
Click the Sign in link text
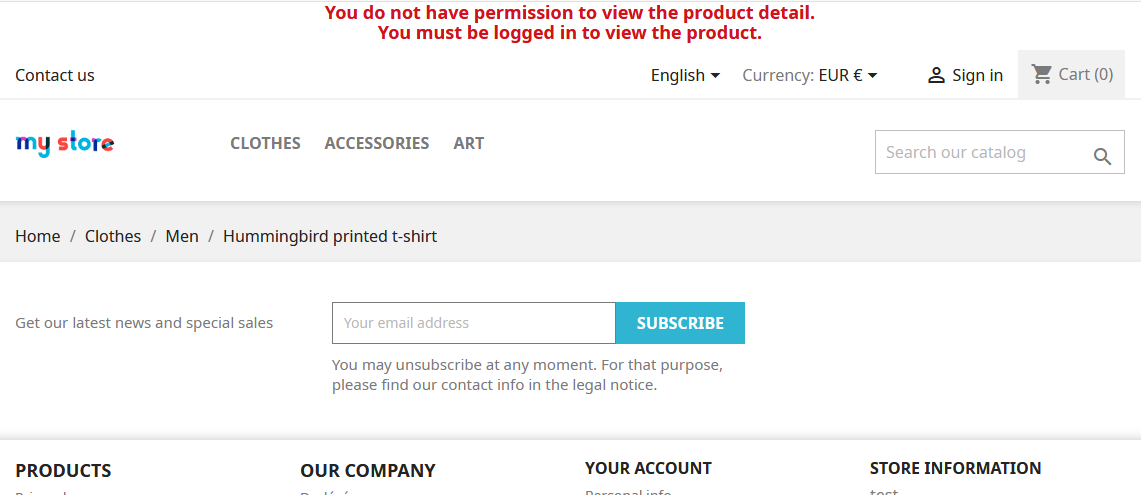coord(977,75)
